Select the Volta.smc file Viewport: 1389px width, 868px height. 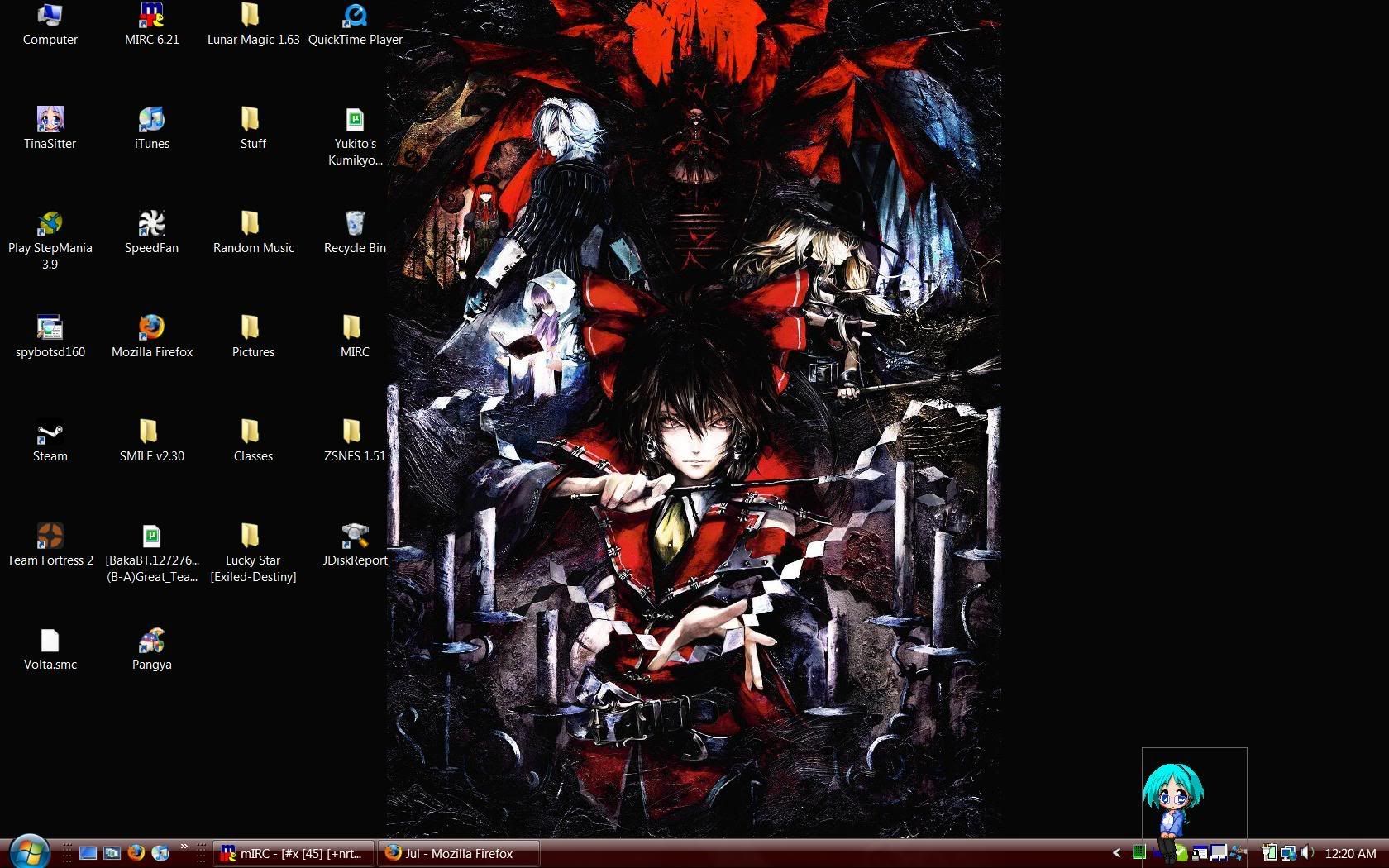tap(50, 641)
